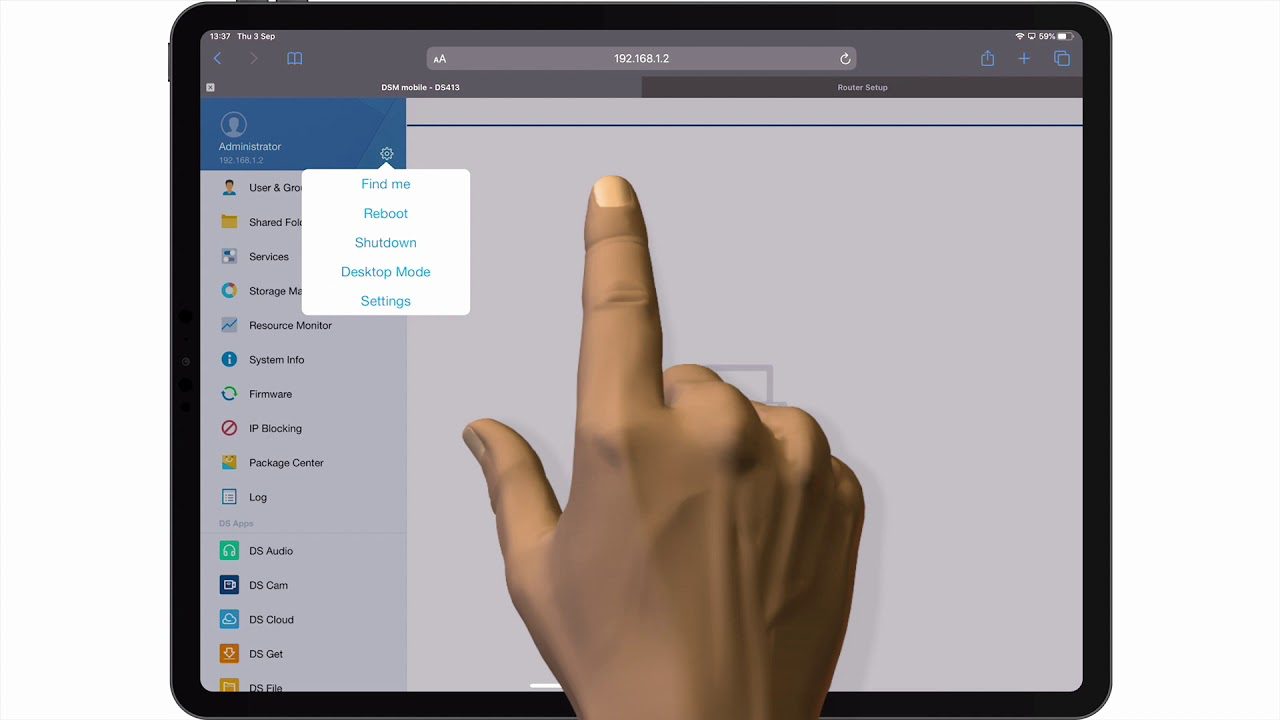
Task: Open the Firmware update icon
Action: [230, 394]
